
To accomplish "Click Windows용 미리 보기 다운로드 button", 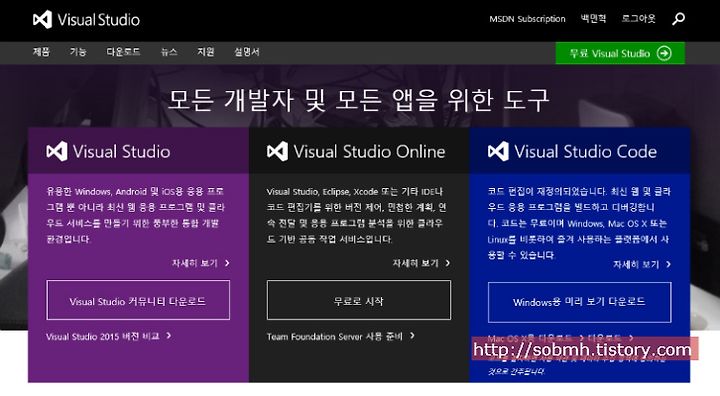I will (579, 302).
